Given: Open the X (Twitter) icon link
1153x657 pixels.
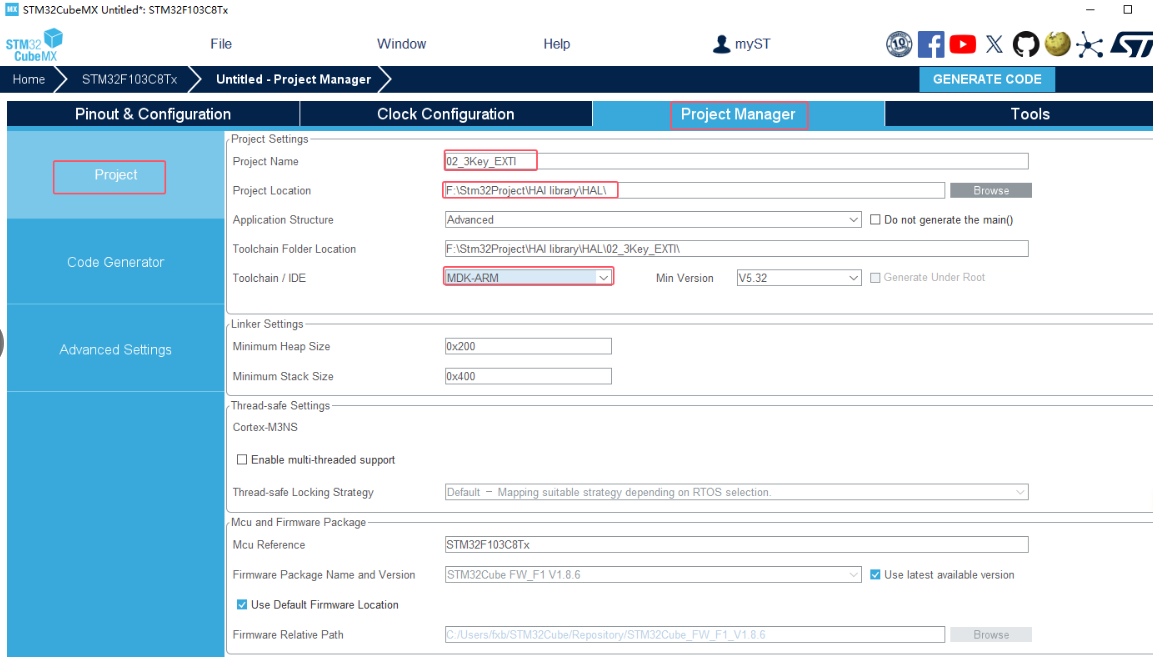Looking at the screenshot, I should tap(994, 44).
